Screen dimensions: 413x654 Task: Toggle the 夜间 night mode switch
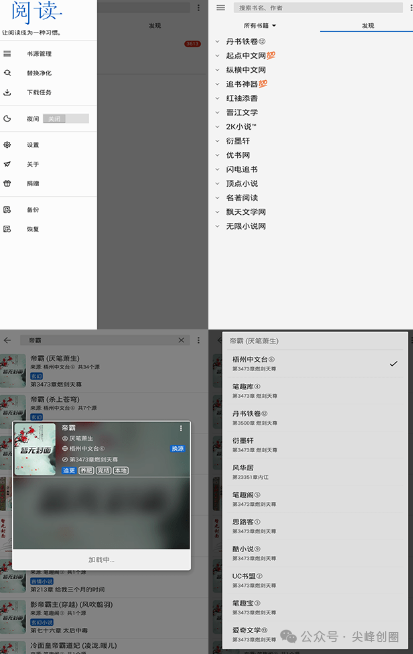(66, 119)
